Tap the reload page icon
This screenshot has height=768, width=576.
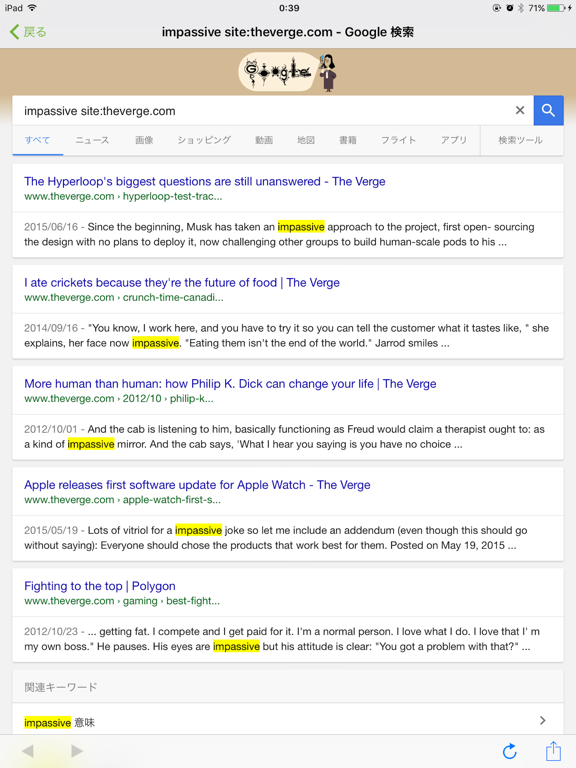tap(509, 751)
